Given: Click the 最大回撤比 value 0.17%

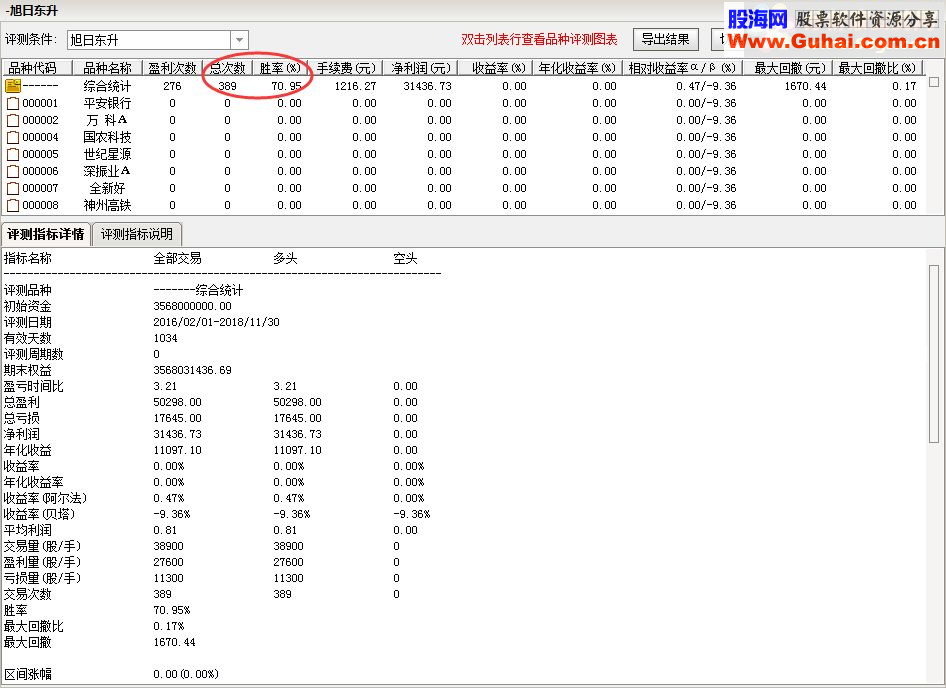Looking at the screenshot, I should coord(169,626).
